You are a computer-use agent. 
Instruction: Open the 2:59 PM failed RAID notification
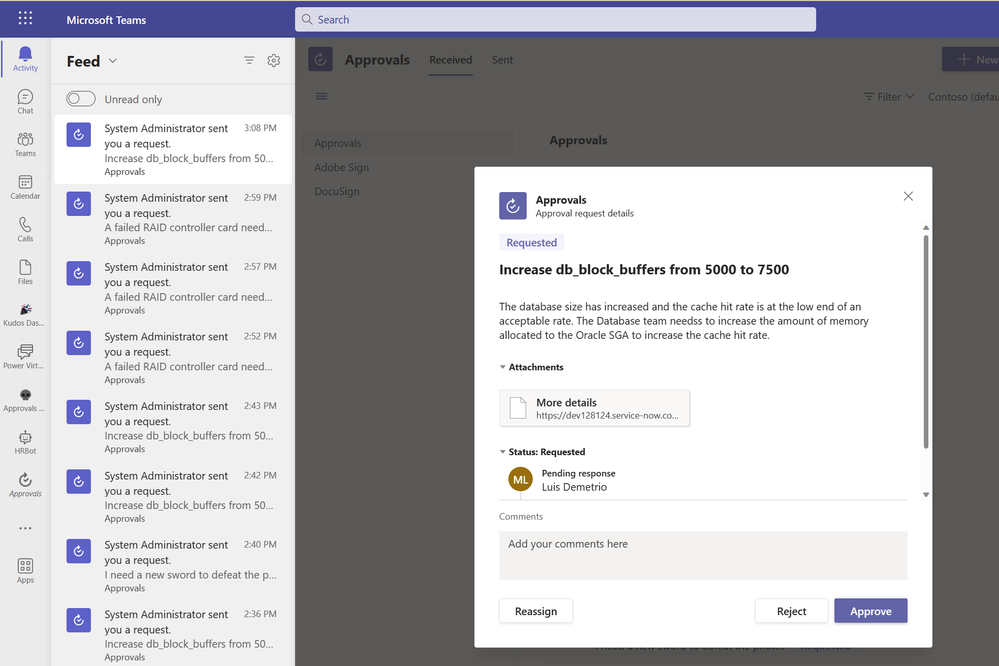click(x=173, y=219)
